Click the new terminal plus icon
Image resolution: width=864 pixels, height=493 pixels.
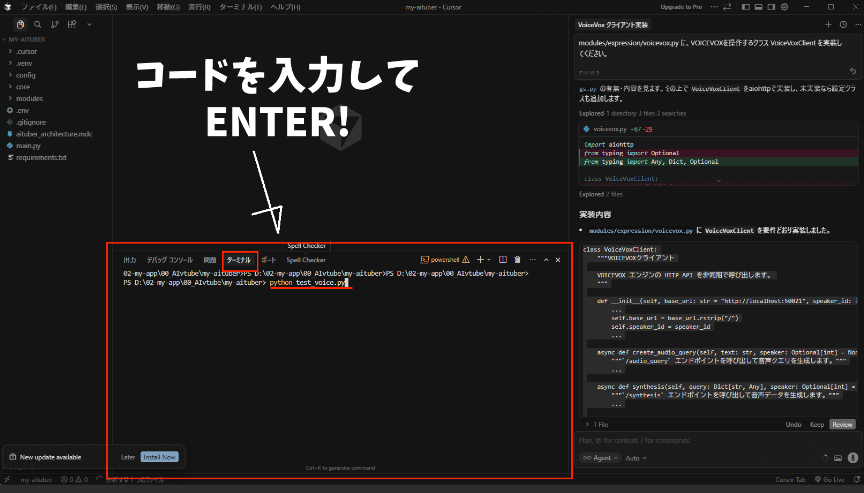(480, 259)
